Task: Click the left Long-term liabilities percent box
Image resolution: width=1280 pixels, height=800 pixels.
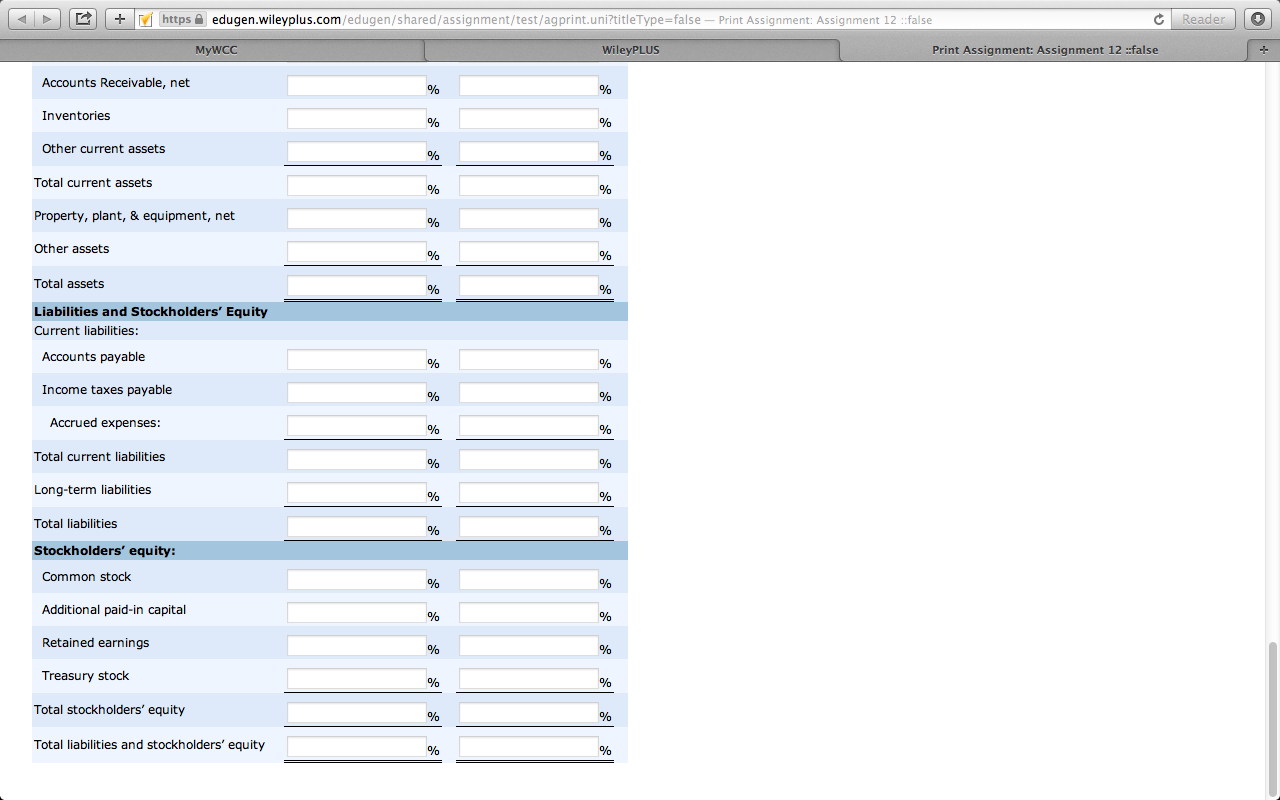Action: click(357, 493)
